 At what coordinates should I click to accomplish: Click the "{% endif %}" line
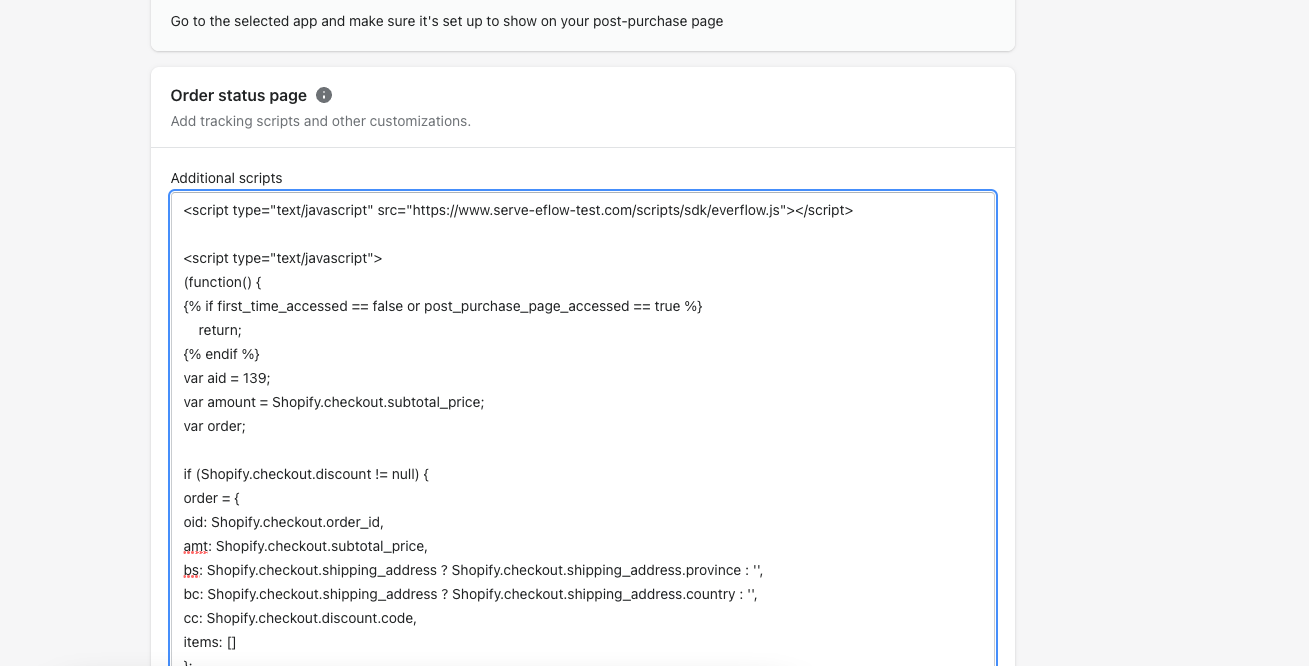pyautogui.click(x=222, y=354)
